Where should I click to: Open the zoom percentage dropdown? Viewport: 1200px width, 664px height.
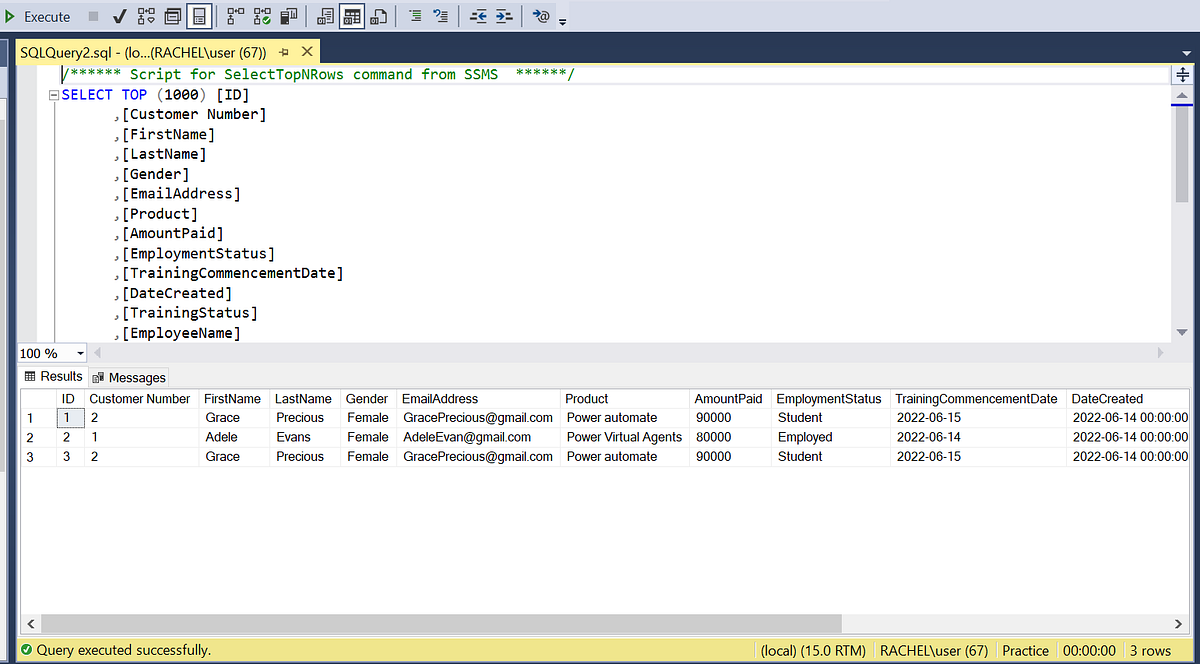point(78,353)
